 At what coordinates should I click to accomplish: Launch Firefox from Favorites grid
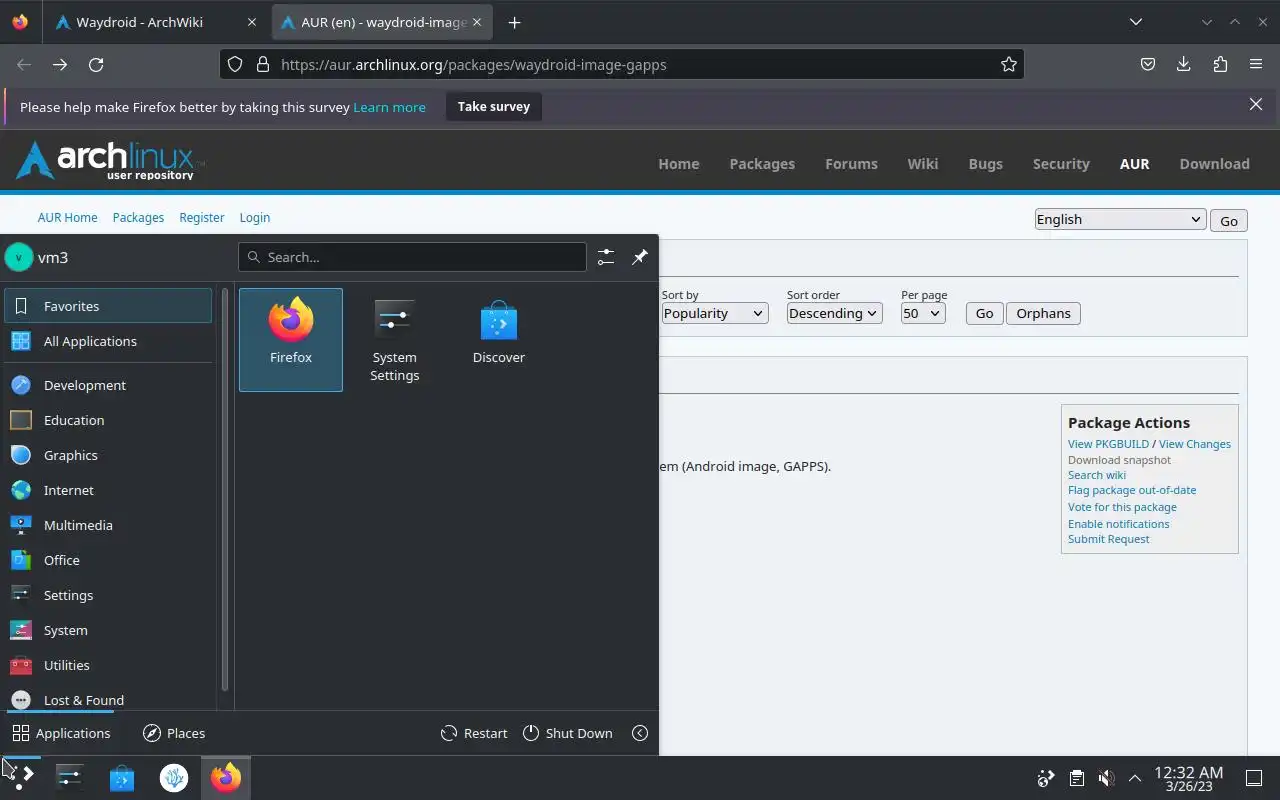pos(291,339)
